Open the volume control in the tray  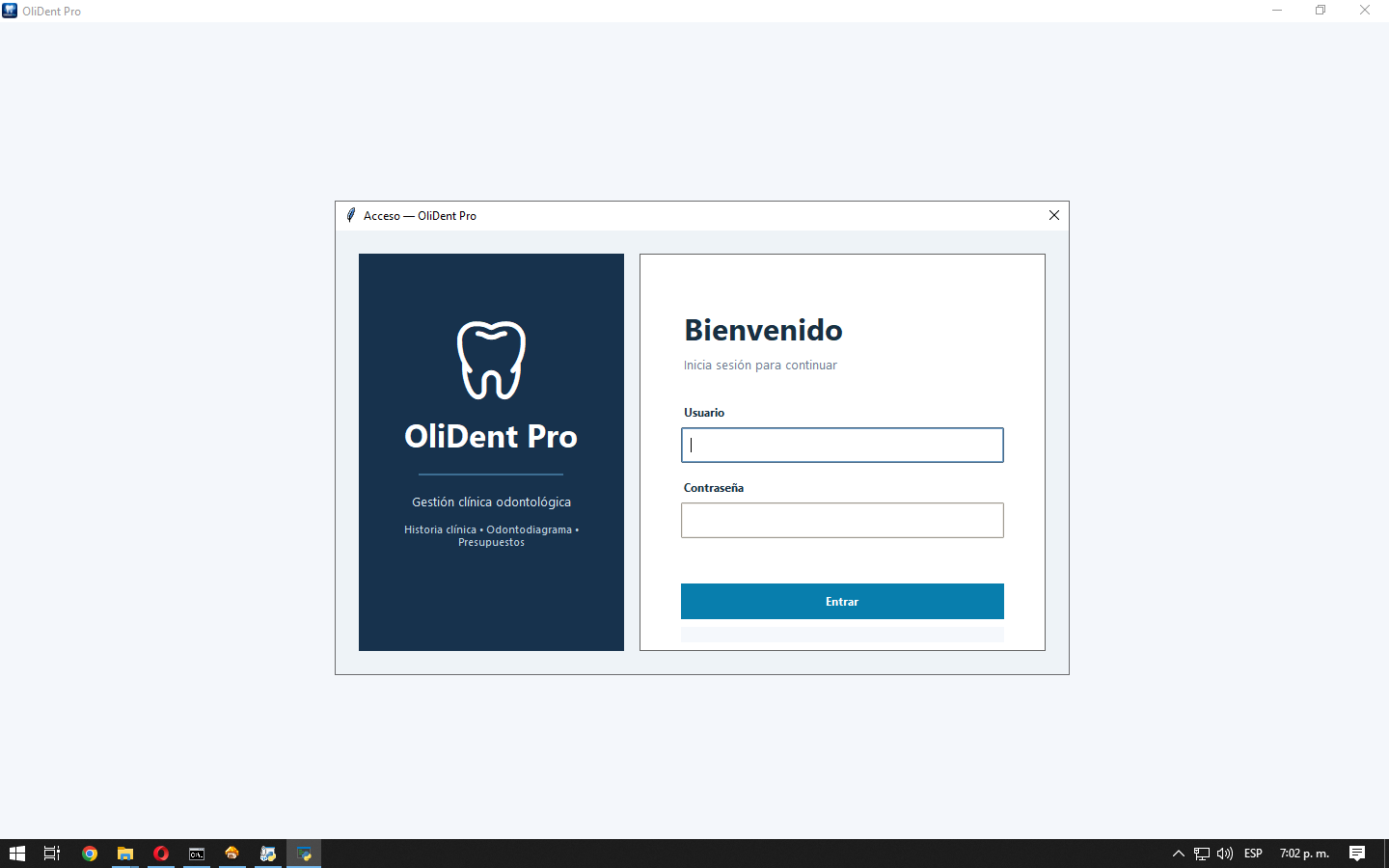(x=1225, y=854)
